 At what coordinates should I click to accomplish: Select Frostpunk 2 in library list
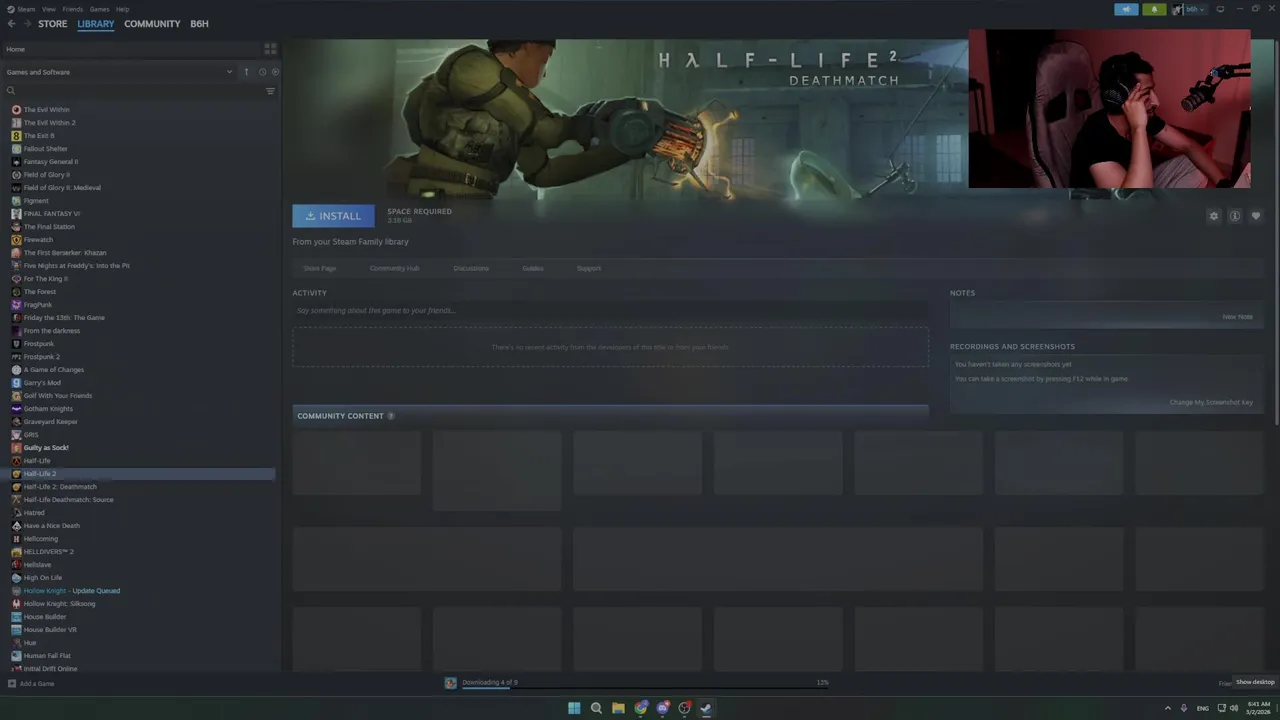pos(42,357)
